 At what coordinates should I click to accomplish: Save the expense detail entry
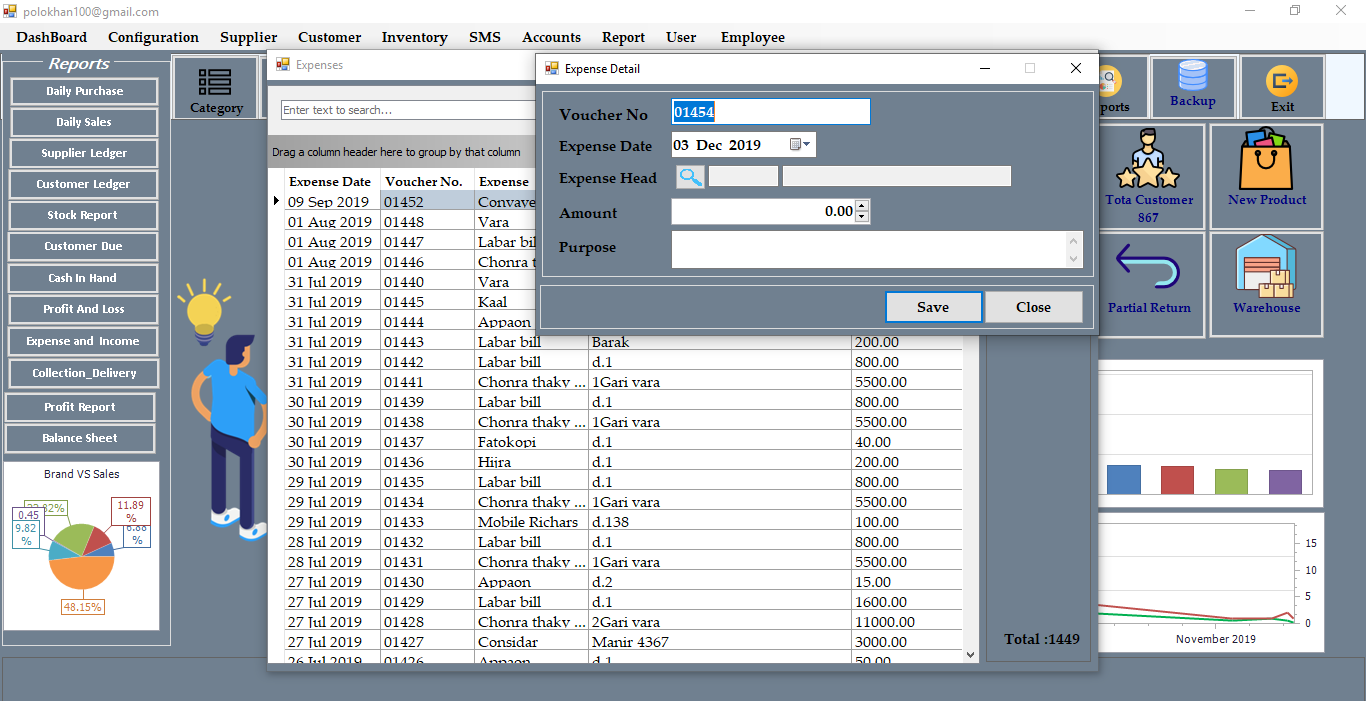click(933, 307)
